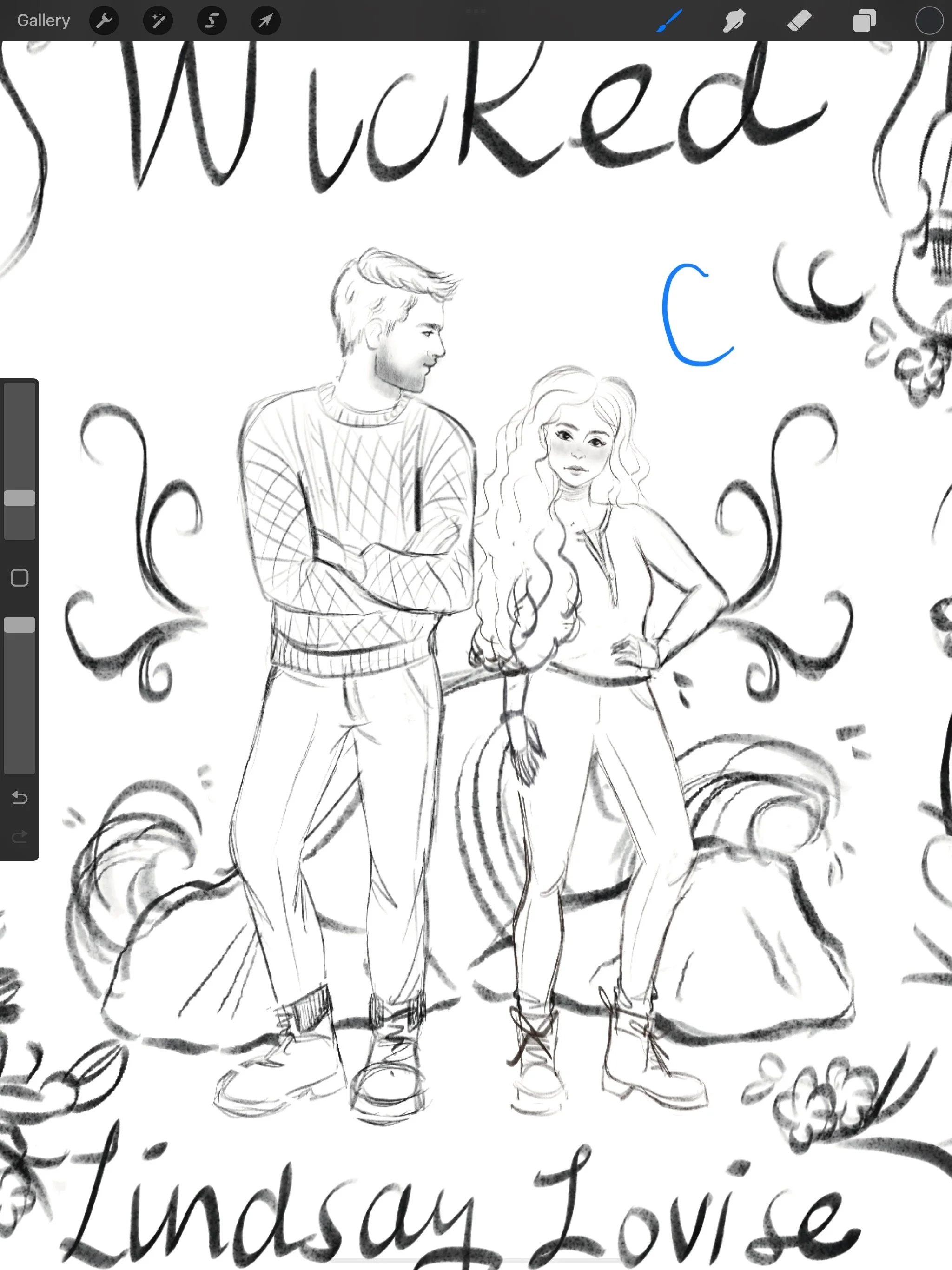Return to the Gallery
The image size is (952, 1270).
(x=43, y=20)
